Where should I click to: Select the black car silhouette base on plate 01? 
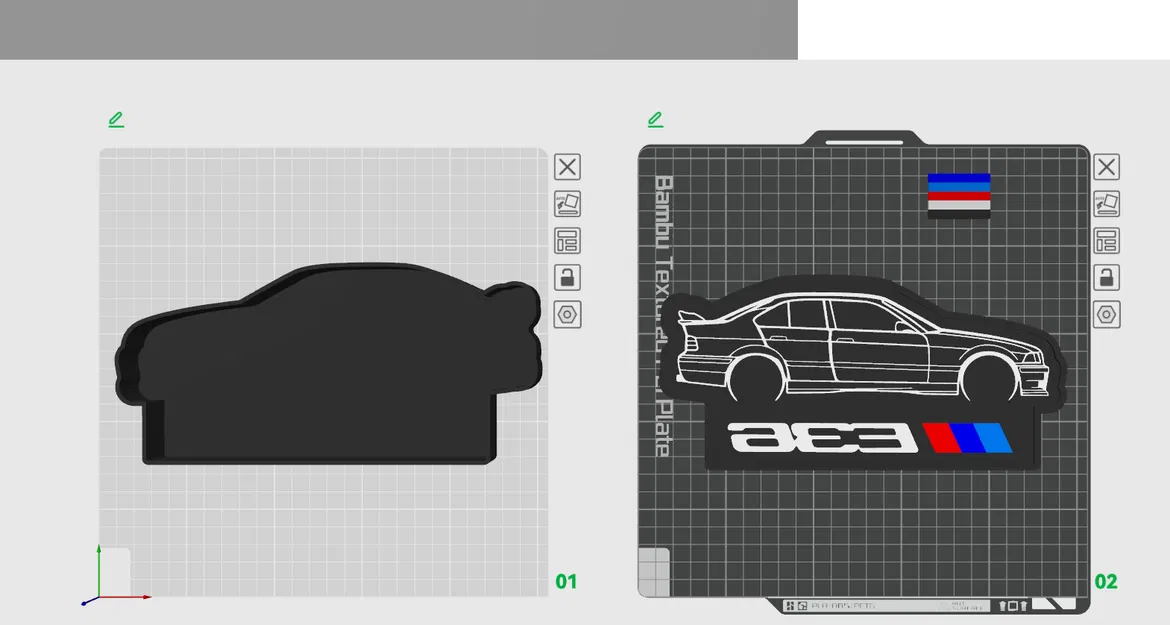pyautogui.click(x=328, y=365)
